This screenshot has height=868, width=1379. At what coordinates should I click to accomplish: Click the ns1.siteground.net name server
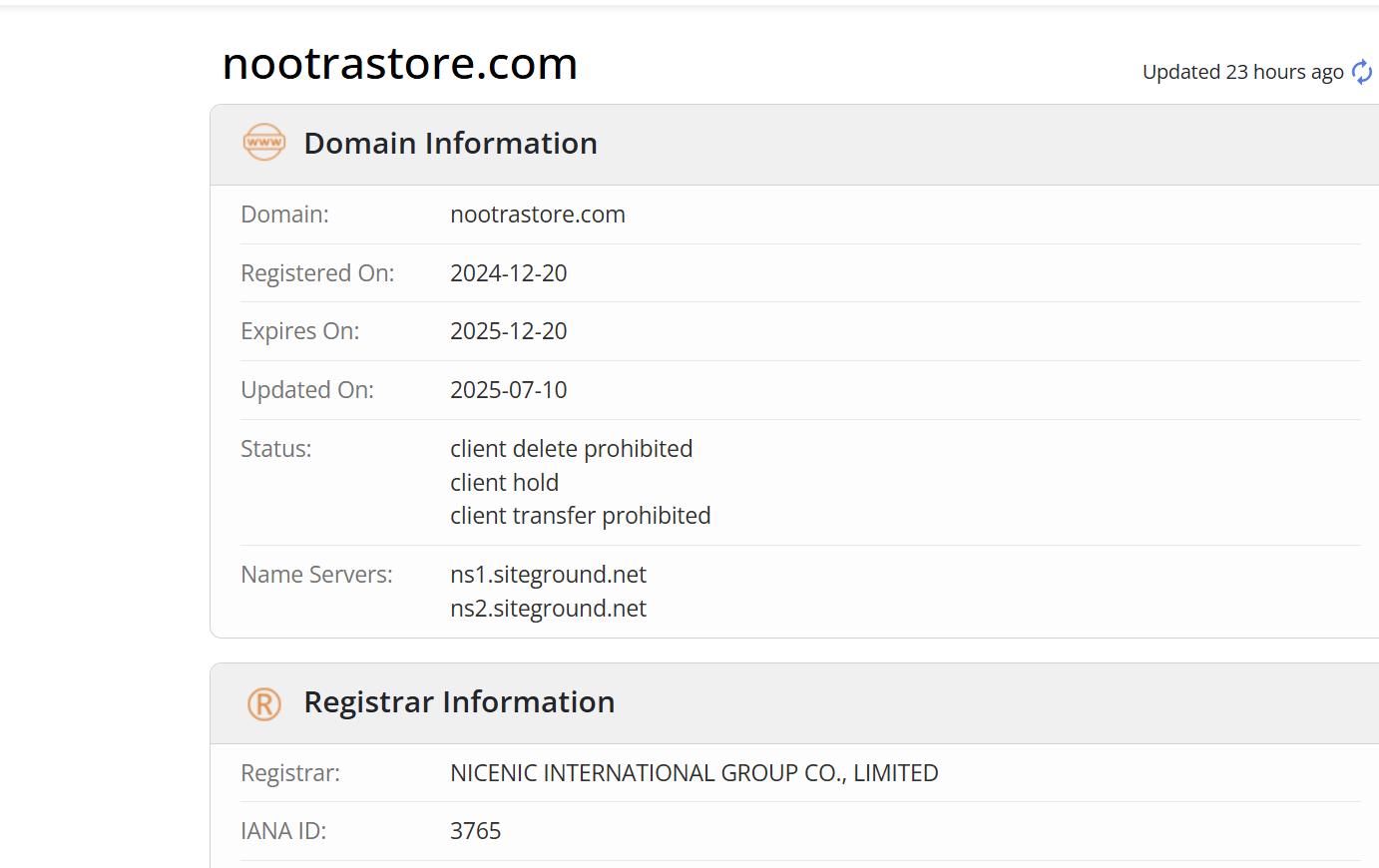tap(548, 575)
